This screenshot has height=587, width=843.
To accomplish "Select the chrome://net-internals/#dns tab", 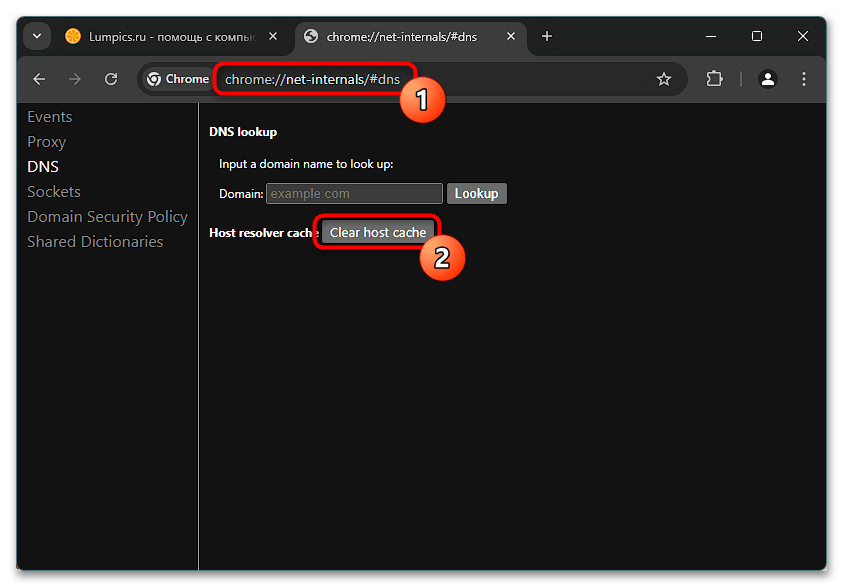I will pyautogui.click(x=410, y=37).
